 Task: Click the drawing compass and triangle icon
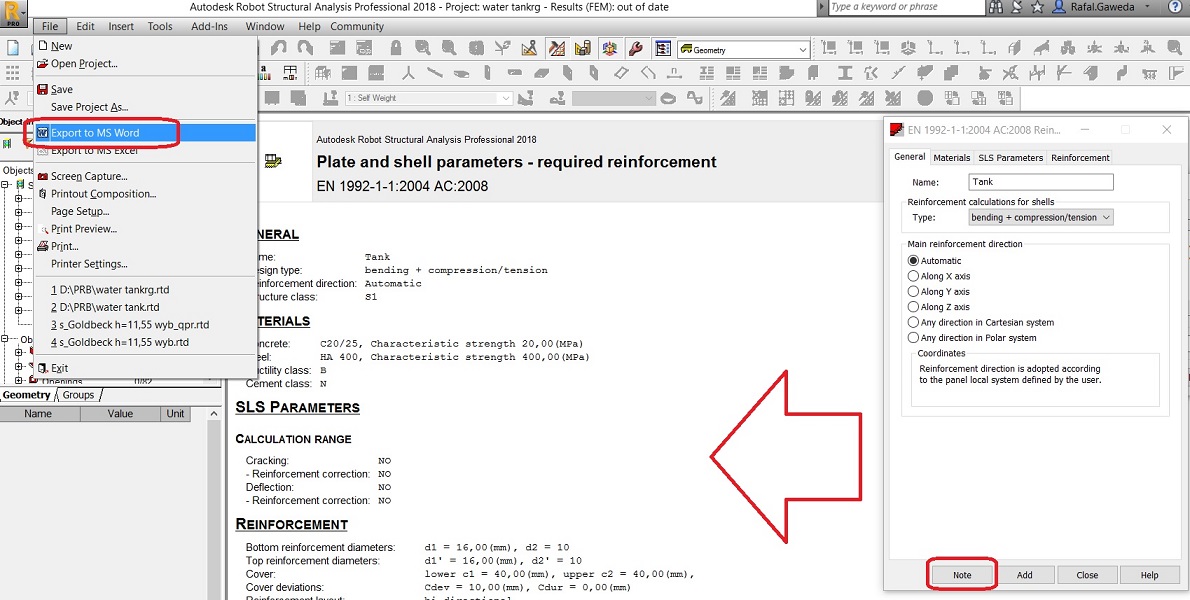[530, 49]
